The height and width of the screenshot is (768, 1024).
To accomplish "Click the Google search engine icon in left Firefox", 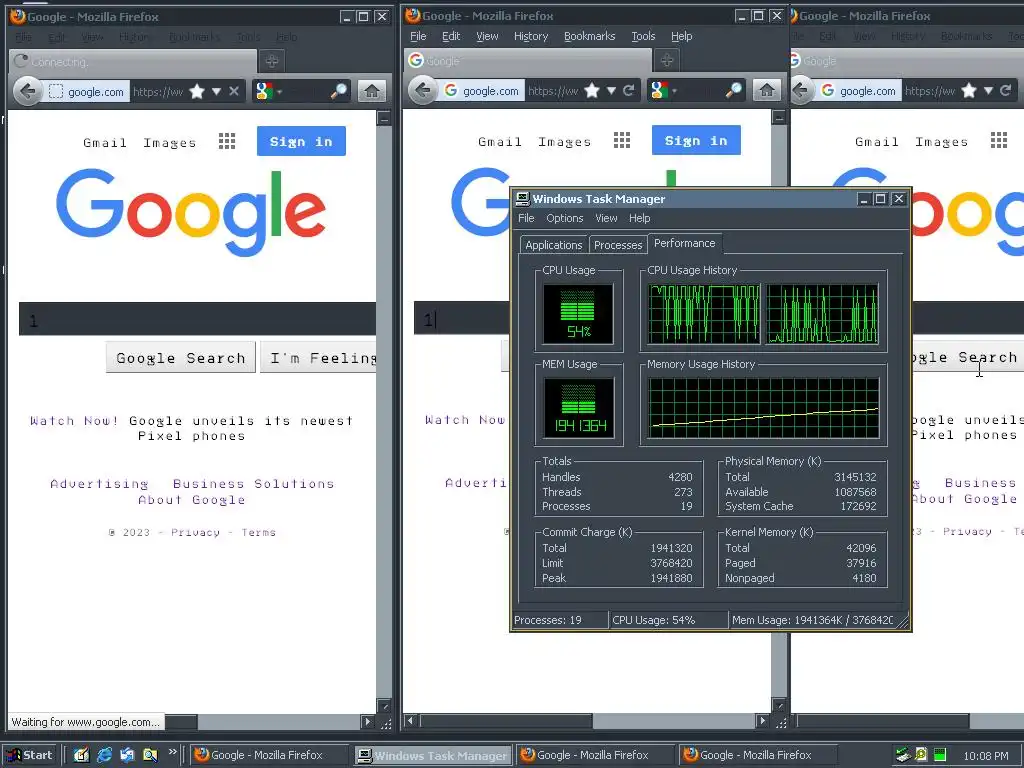I will pos(264,91).
